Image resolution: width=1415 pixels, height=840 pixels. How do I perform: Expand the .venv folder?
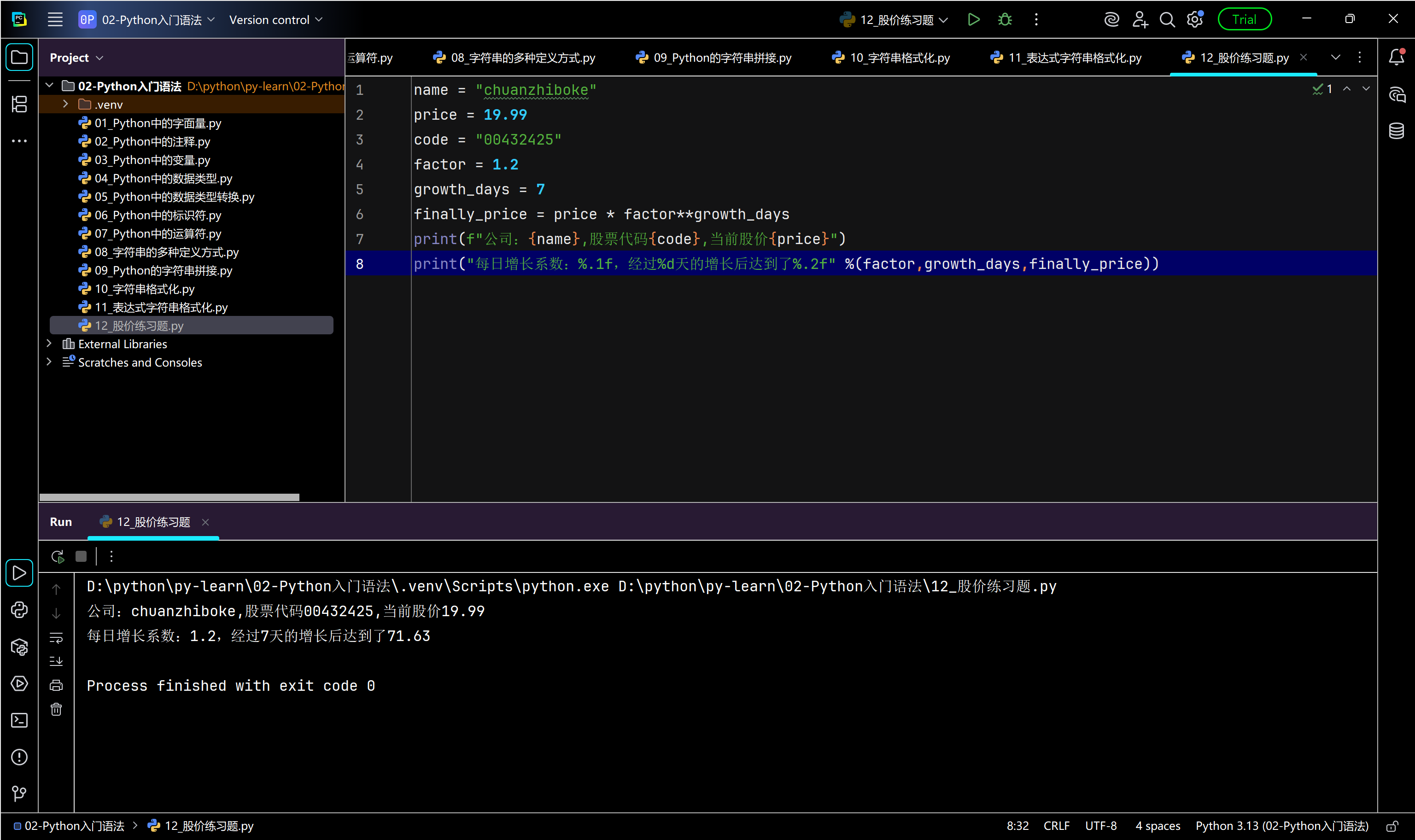click(x=66, y=104)
